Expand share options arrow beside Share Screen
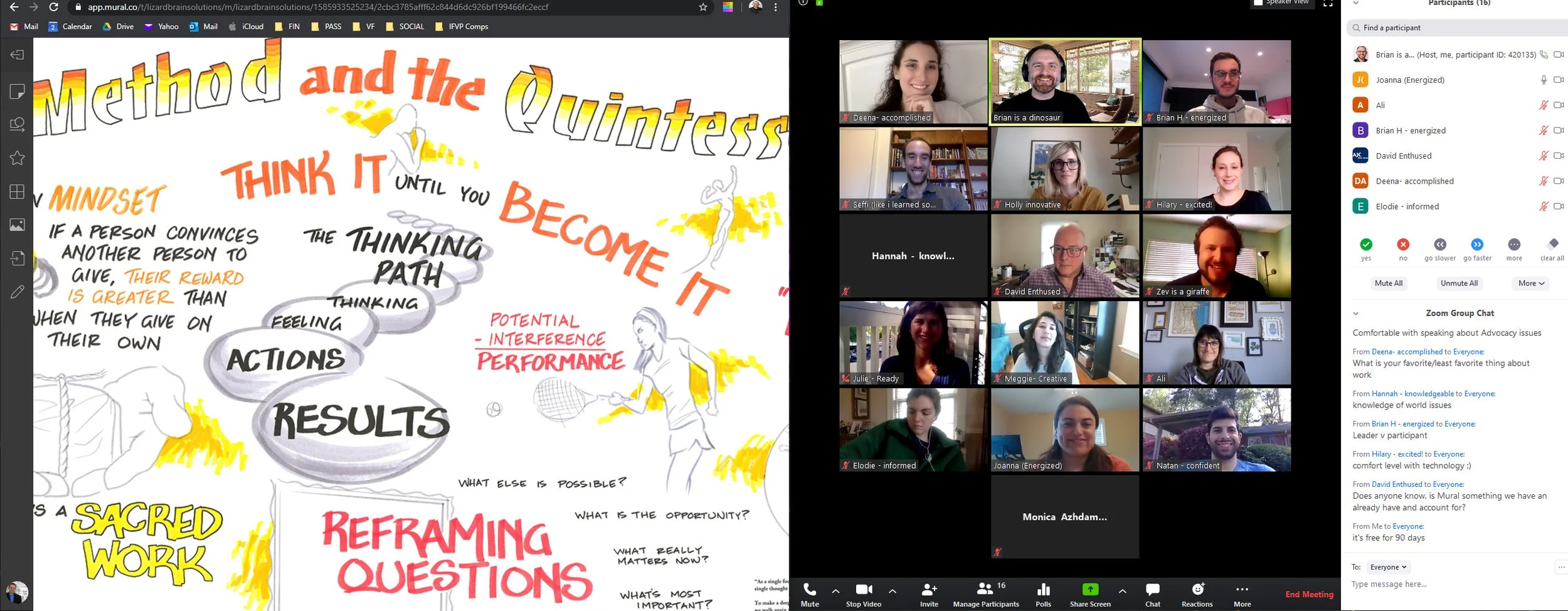 pos(1122,591)
